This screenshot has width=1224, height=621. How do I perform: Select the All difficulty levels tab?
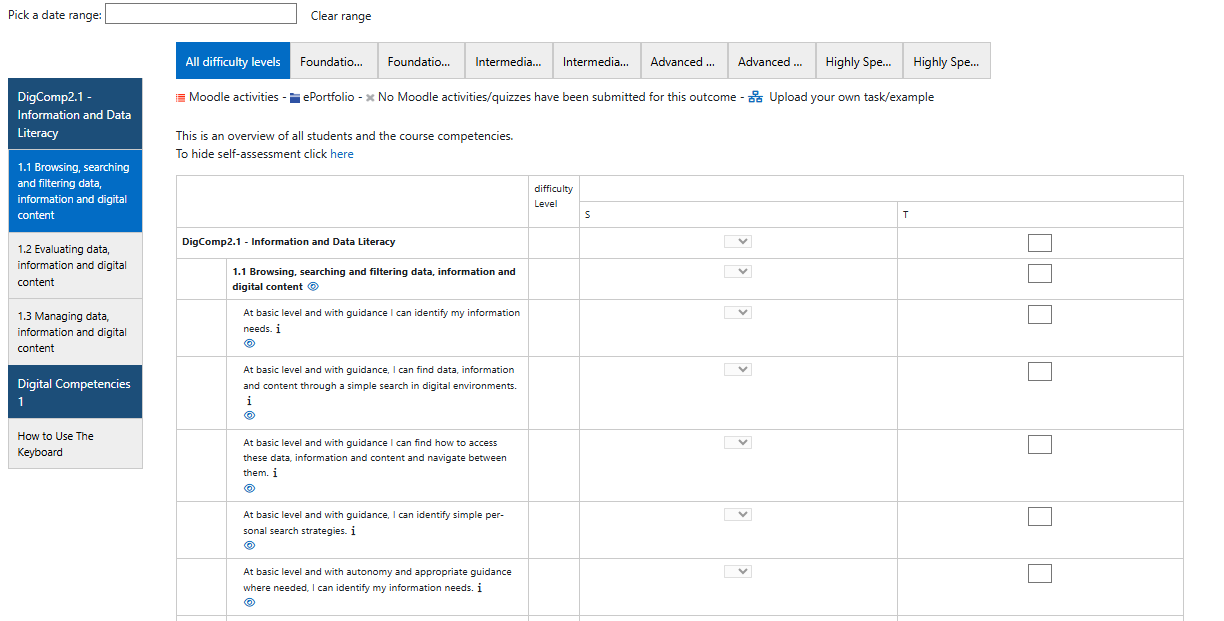tap(233, 61)
